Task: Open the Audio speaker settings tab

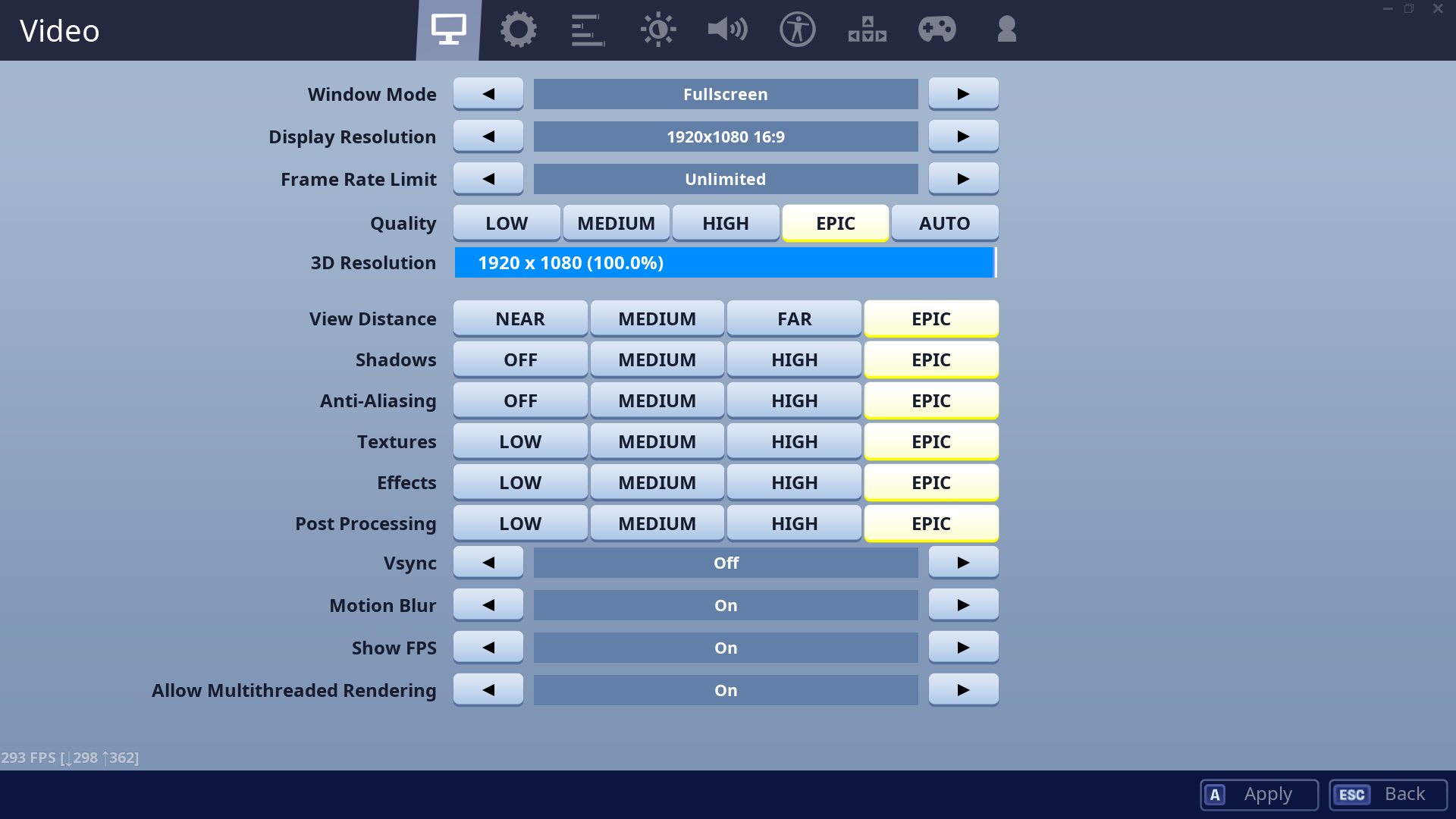Action: click(727, 30)
